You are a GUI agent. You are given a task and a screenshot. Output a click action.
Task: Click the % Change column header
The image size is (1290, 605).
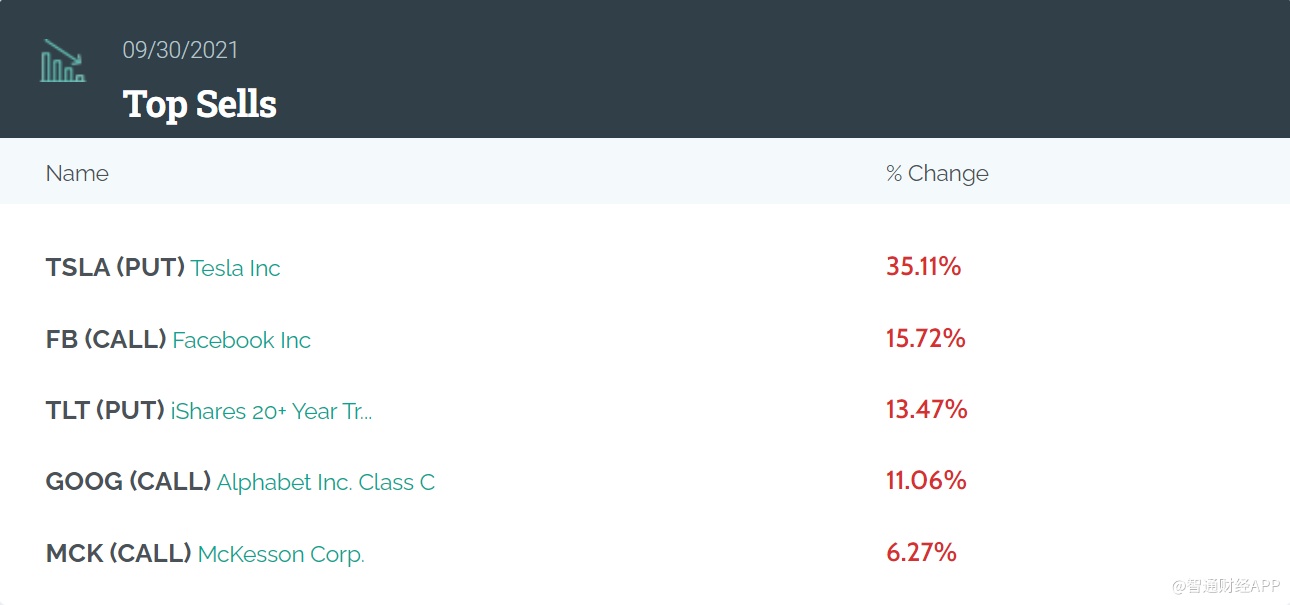point(937,173)
